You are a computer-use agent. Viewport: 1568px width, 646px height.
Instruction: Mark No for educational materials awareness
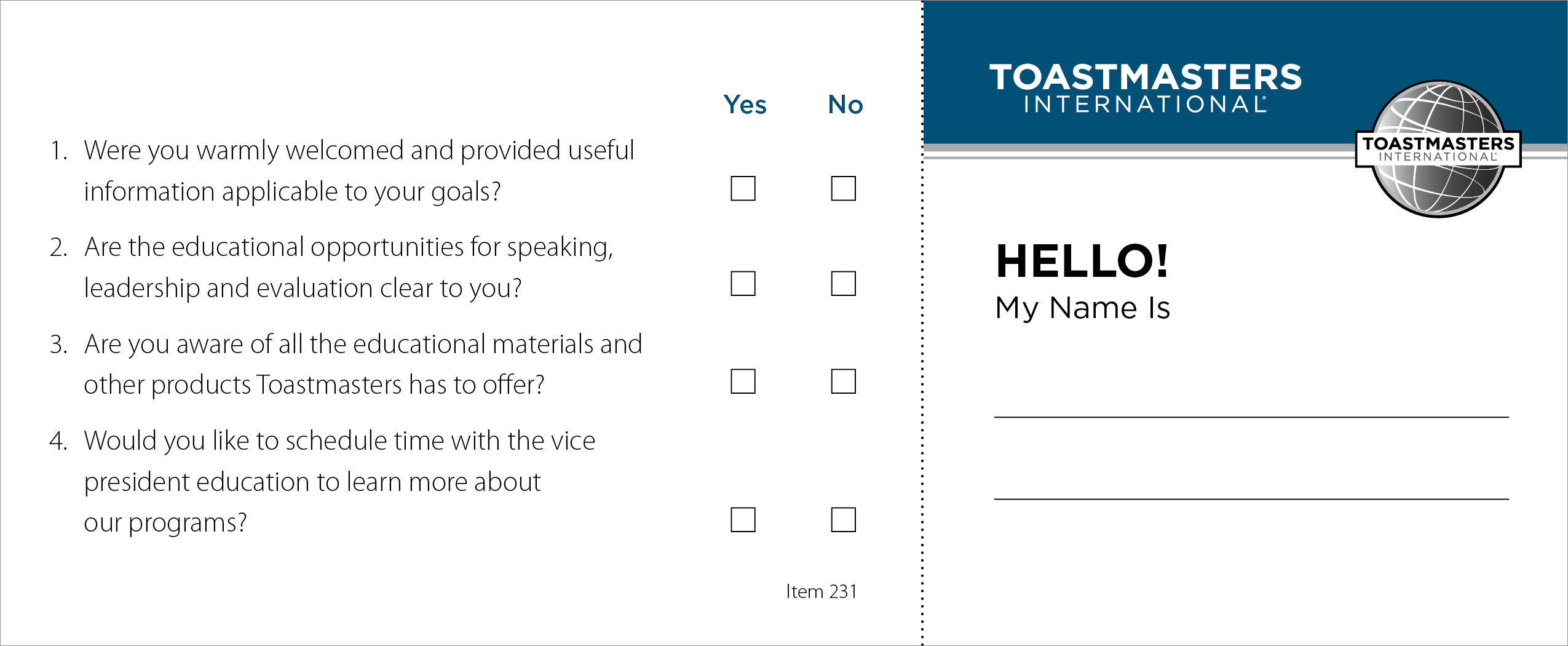coord(843,381)
